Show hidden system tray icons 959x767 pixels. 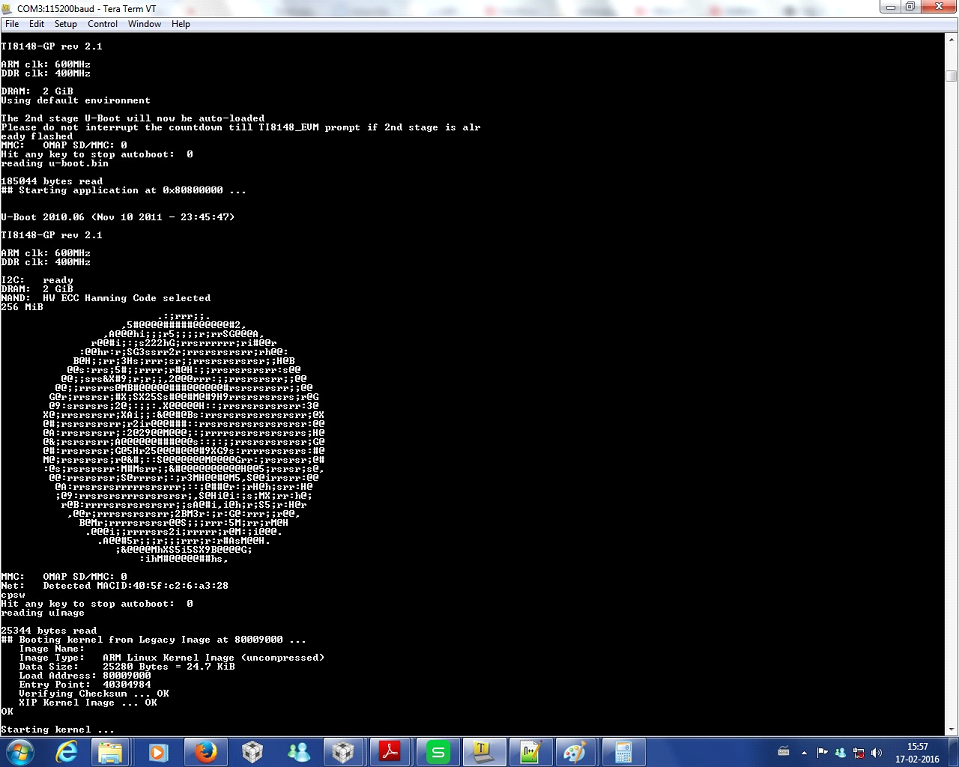804,753
